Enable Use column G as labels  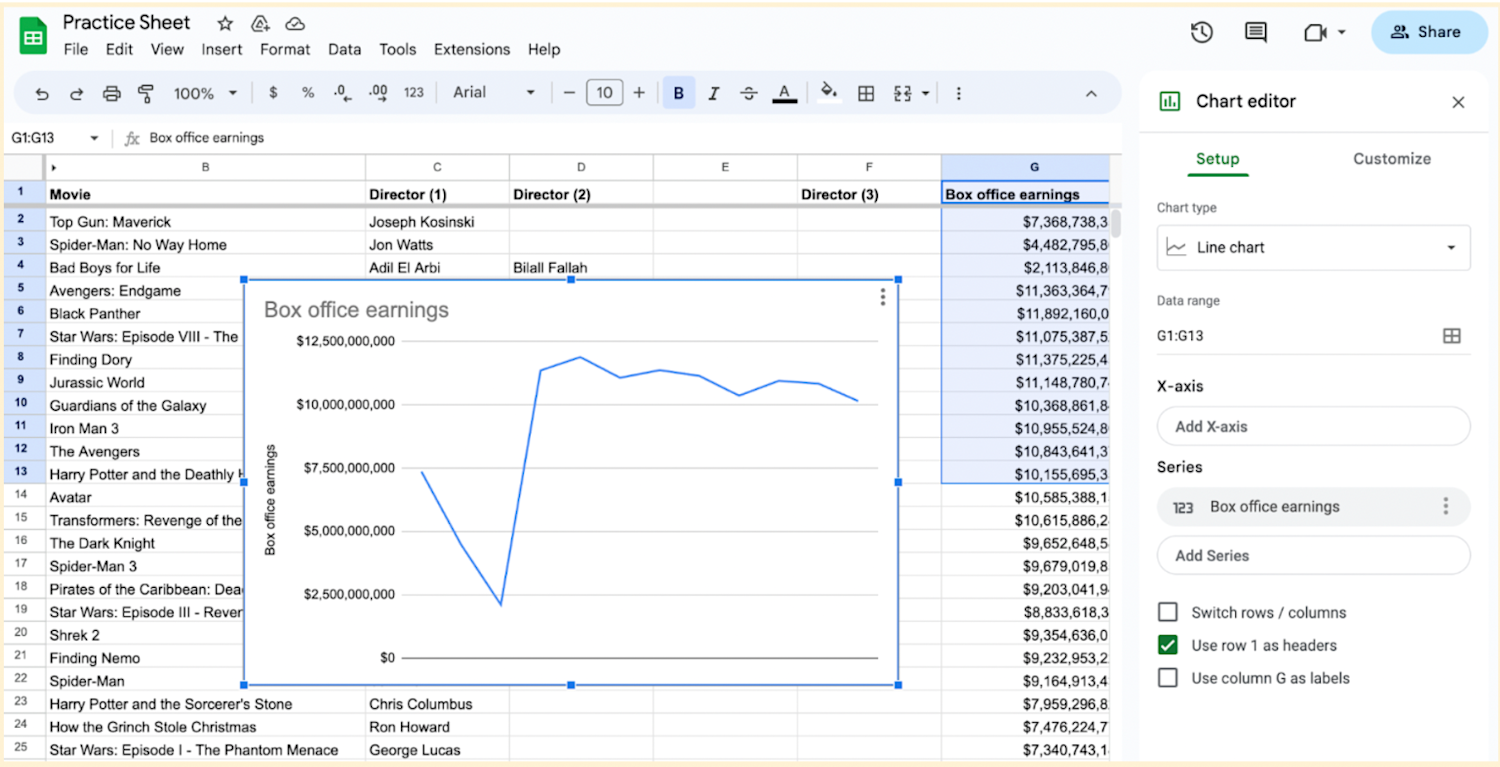point(1167,678)
